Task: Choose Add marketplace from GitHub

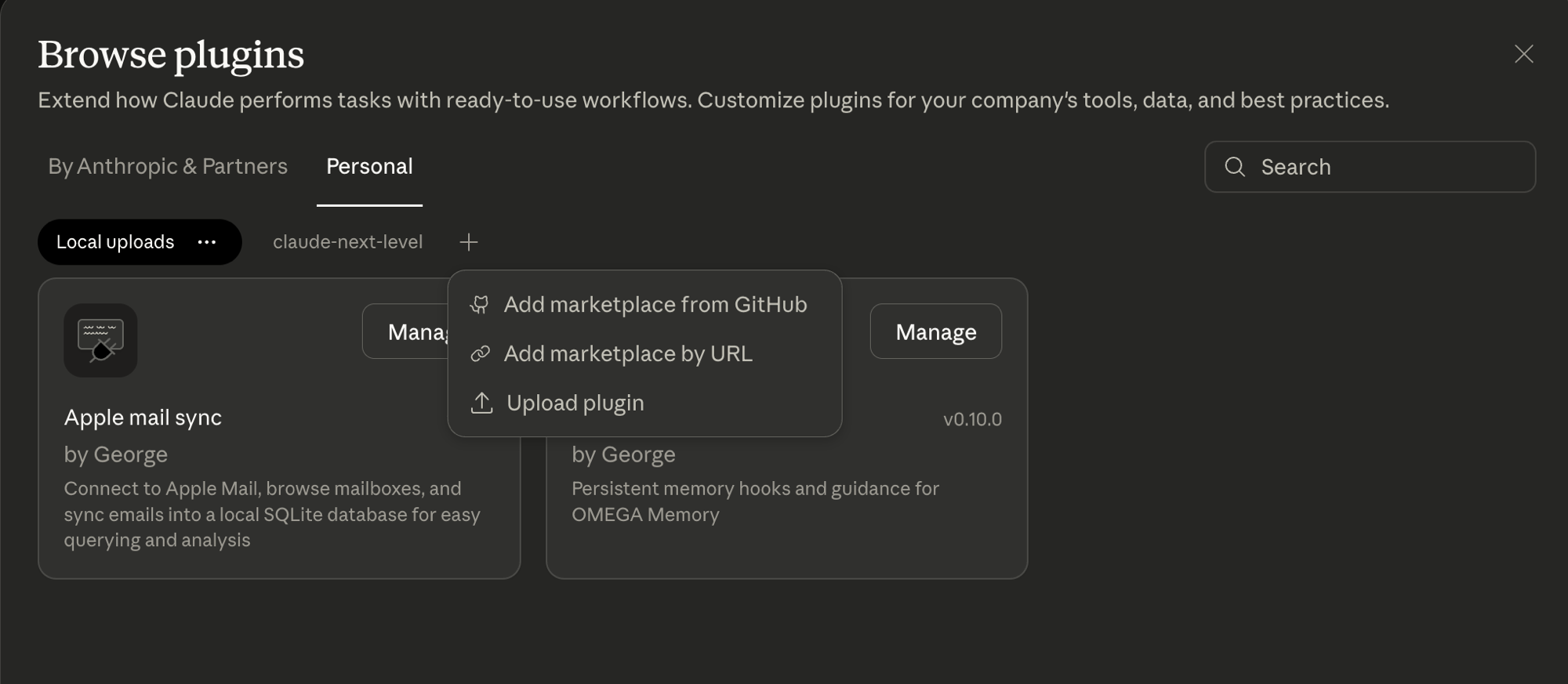Action: point(644,305)
